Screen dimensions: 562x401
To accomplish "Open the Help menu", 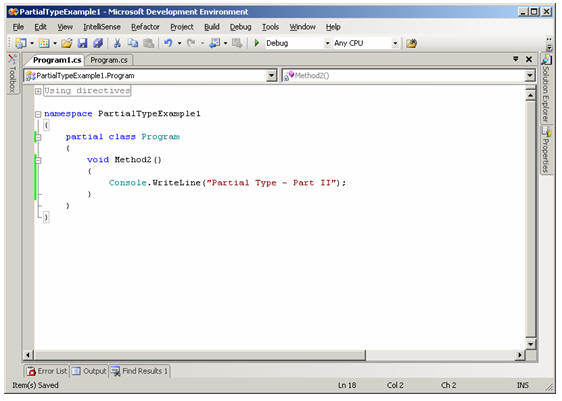I will (333, 27).
